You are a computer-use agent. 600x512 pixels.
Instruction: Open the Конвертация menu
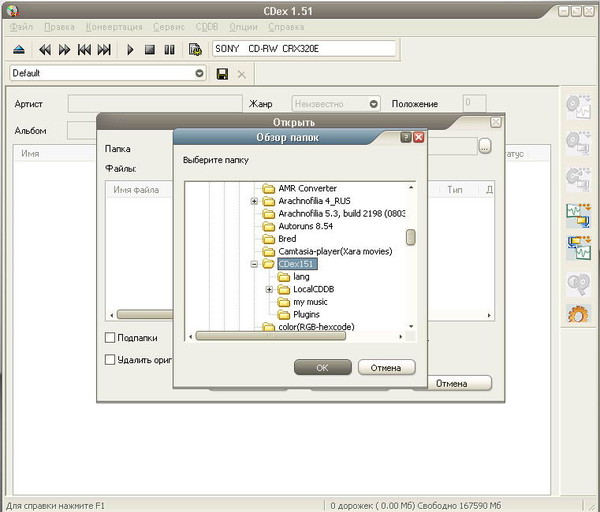(114, 27)
